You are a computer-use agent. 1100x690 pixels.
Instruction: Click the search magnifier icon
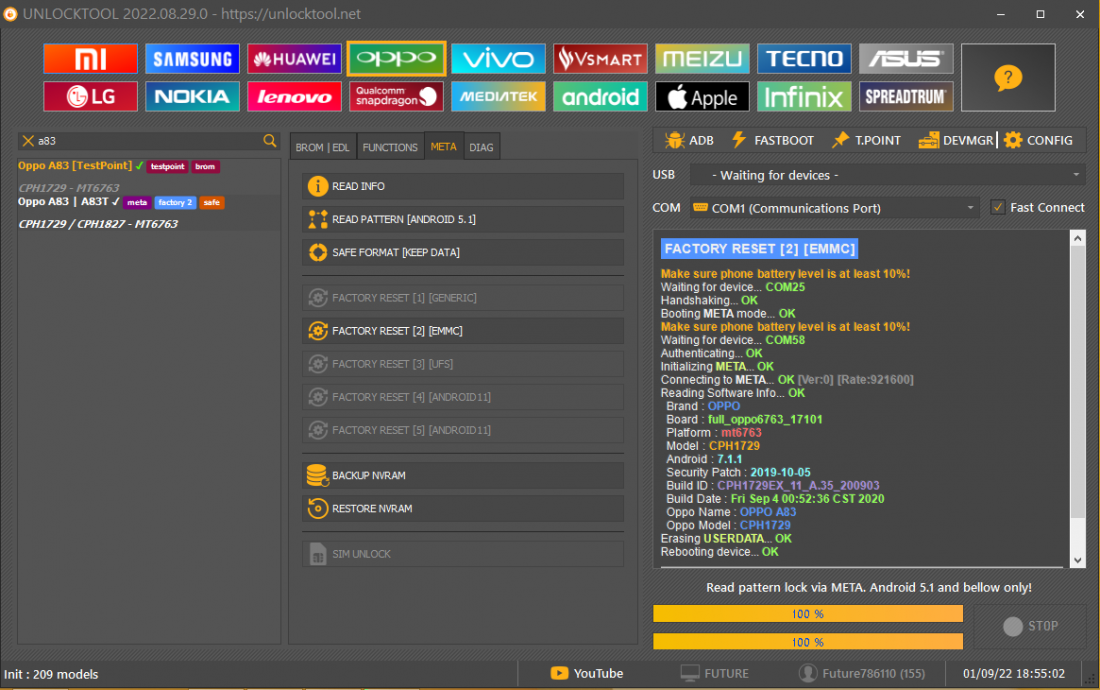[x=269, y=141]
